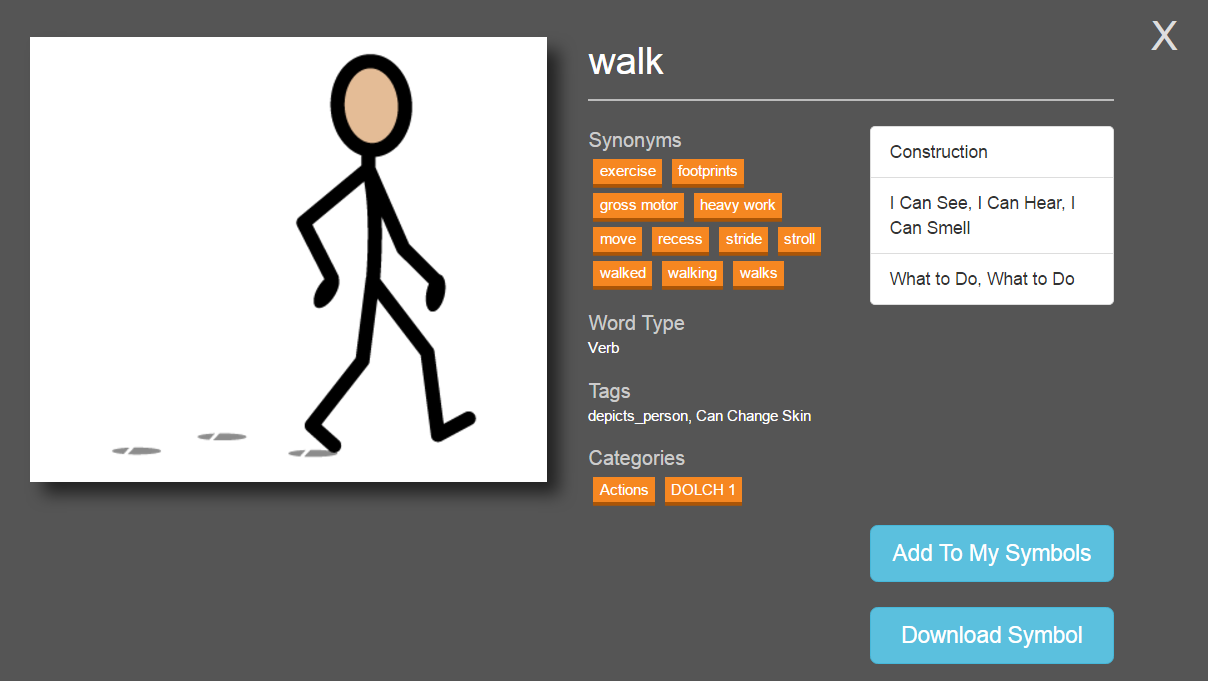Click the 'gross motor' synonym tag
The height and width of the screenshot is (681, 1208).
[638, 206]
